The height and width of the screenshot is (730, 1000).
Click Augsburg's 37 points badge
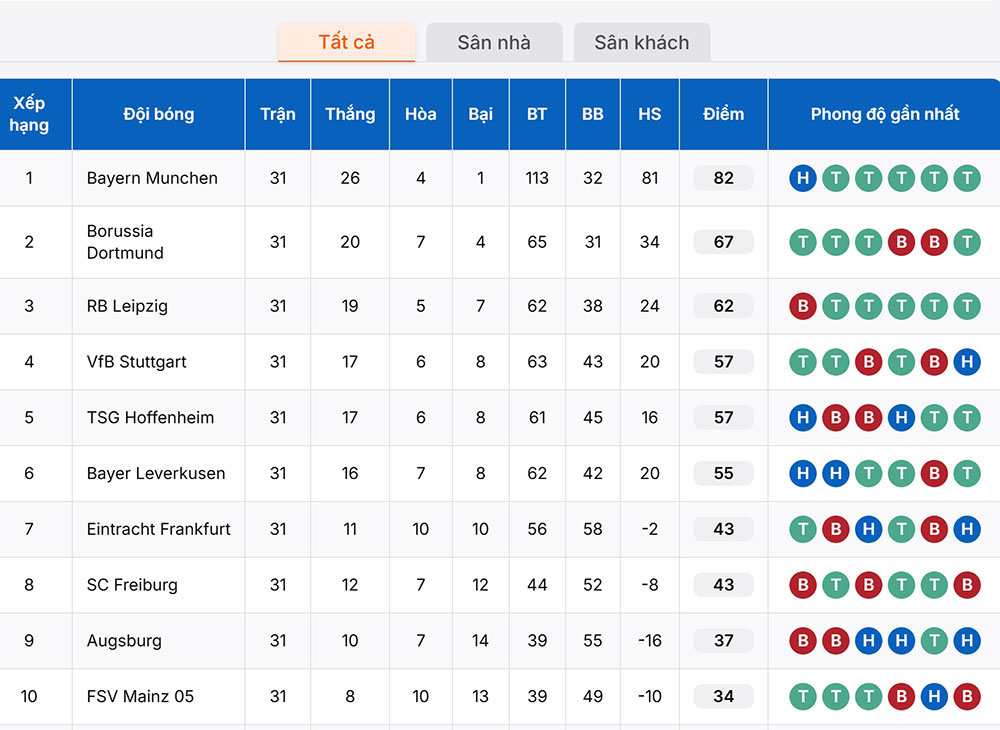point(724,641)
